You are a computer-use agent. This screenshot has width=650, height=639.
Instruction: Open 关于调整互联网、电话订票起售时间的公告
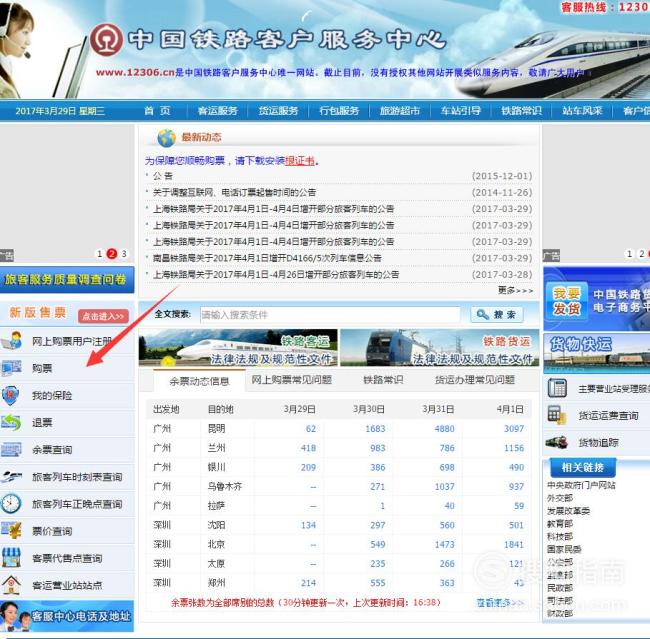[235, 192]
